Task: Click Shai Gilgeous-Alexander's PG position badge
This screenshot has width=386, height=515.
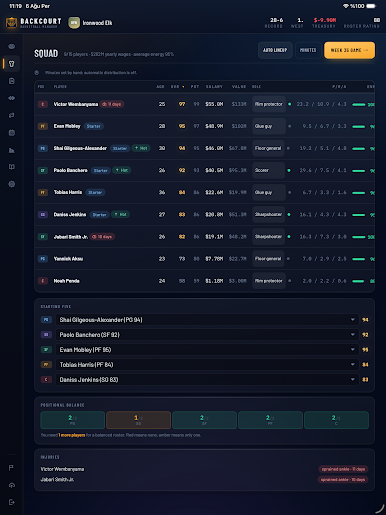Action: tap(43, 148)
